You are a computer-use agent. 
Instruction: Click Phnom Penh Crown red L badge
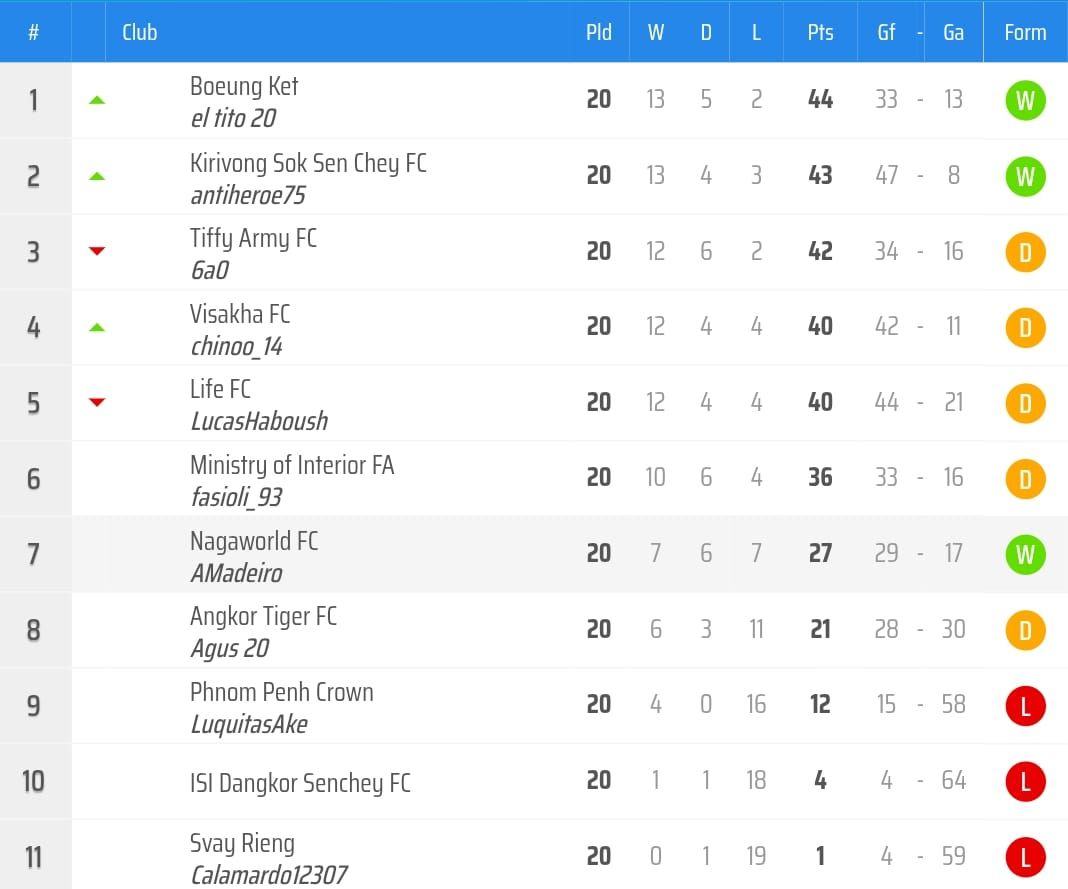click(x=1025, y=706)
